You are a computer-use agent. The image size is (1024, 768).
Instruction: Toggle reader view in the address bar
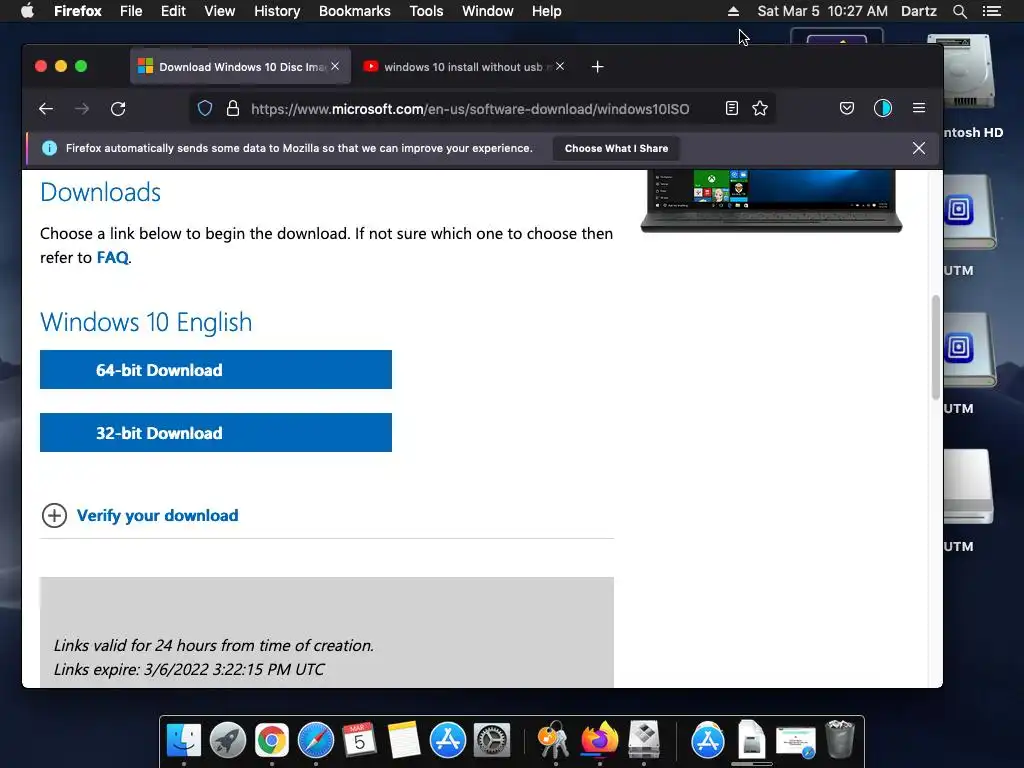click(731, 108)
